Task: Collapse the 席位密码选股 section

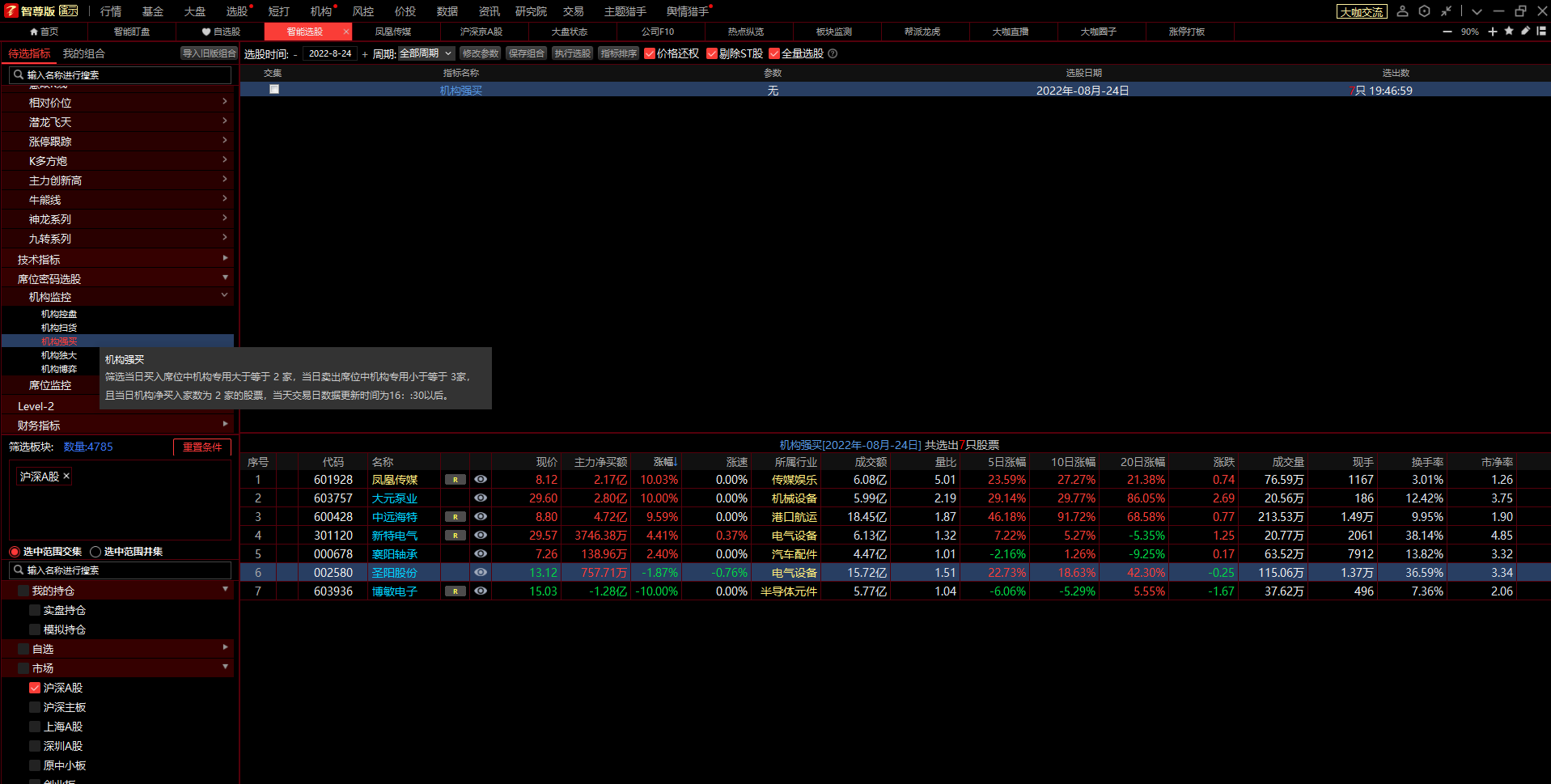Action: [118, 278]
